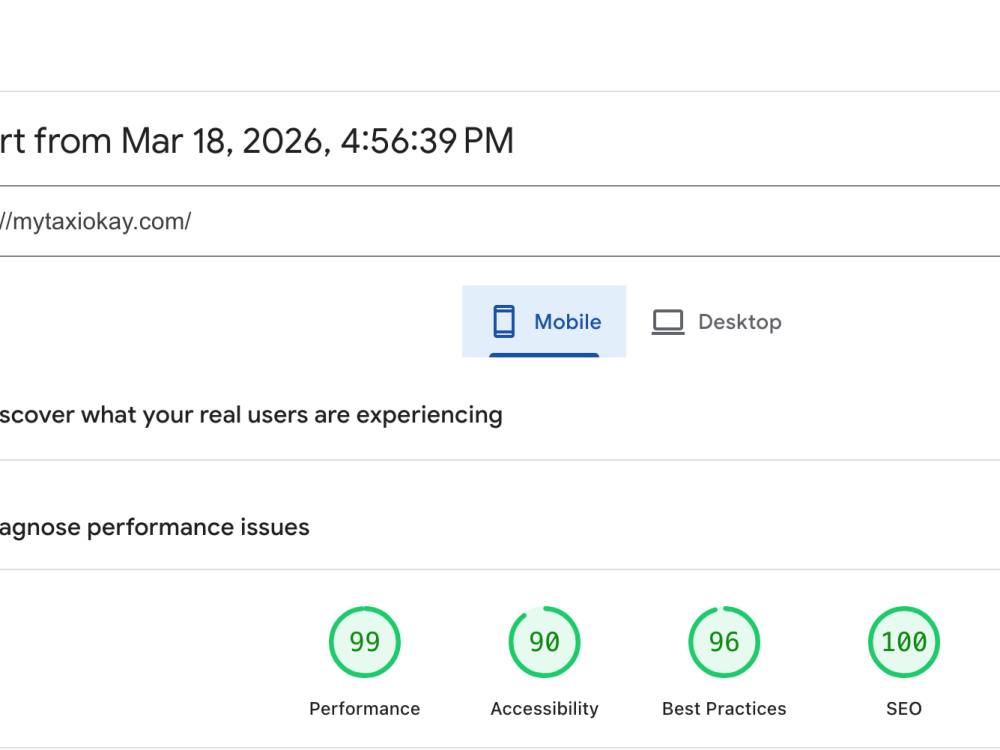Screen dimensions: 1000x750
Task: Switch to the Desktop tab
Action: coord(717,321)
